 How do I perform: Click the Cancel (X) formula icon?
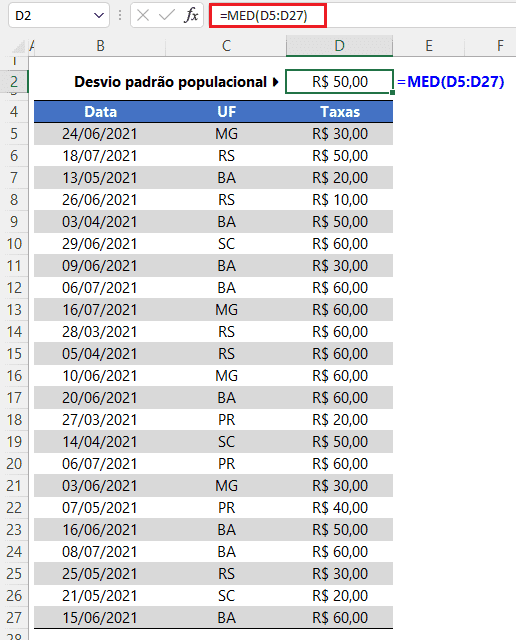point(142,16)
